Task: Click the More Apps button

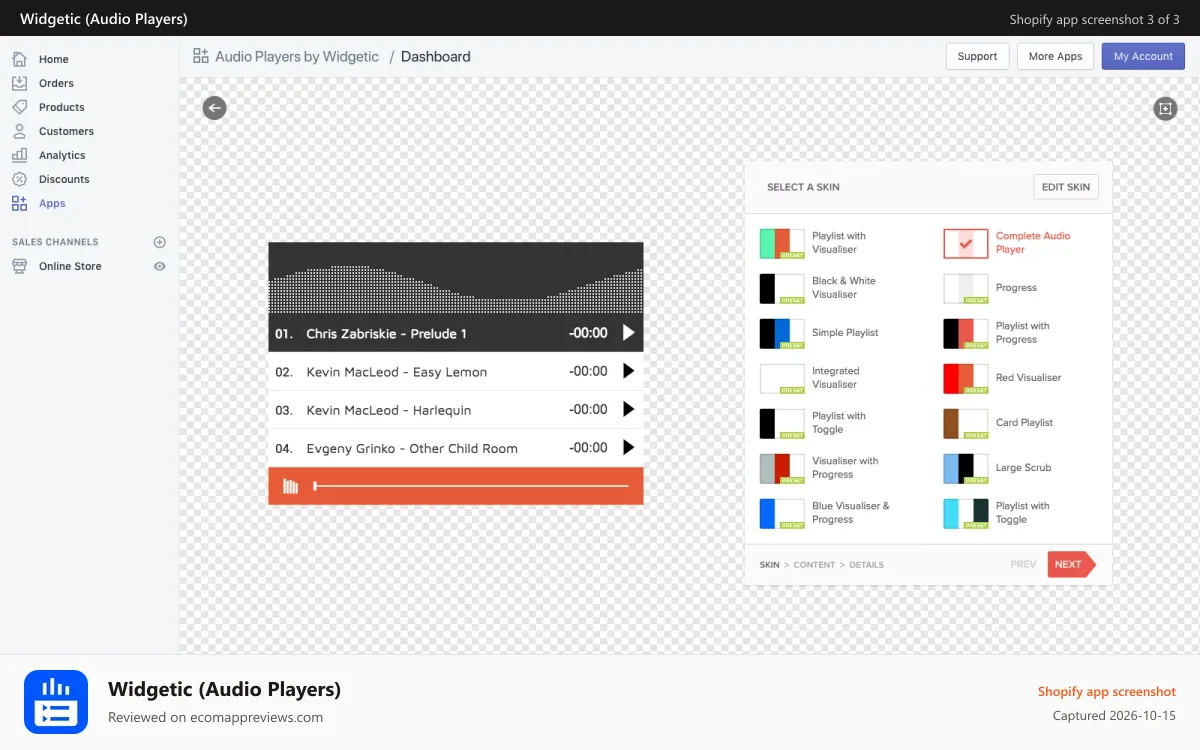Action: pos(1056,56)
